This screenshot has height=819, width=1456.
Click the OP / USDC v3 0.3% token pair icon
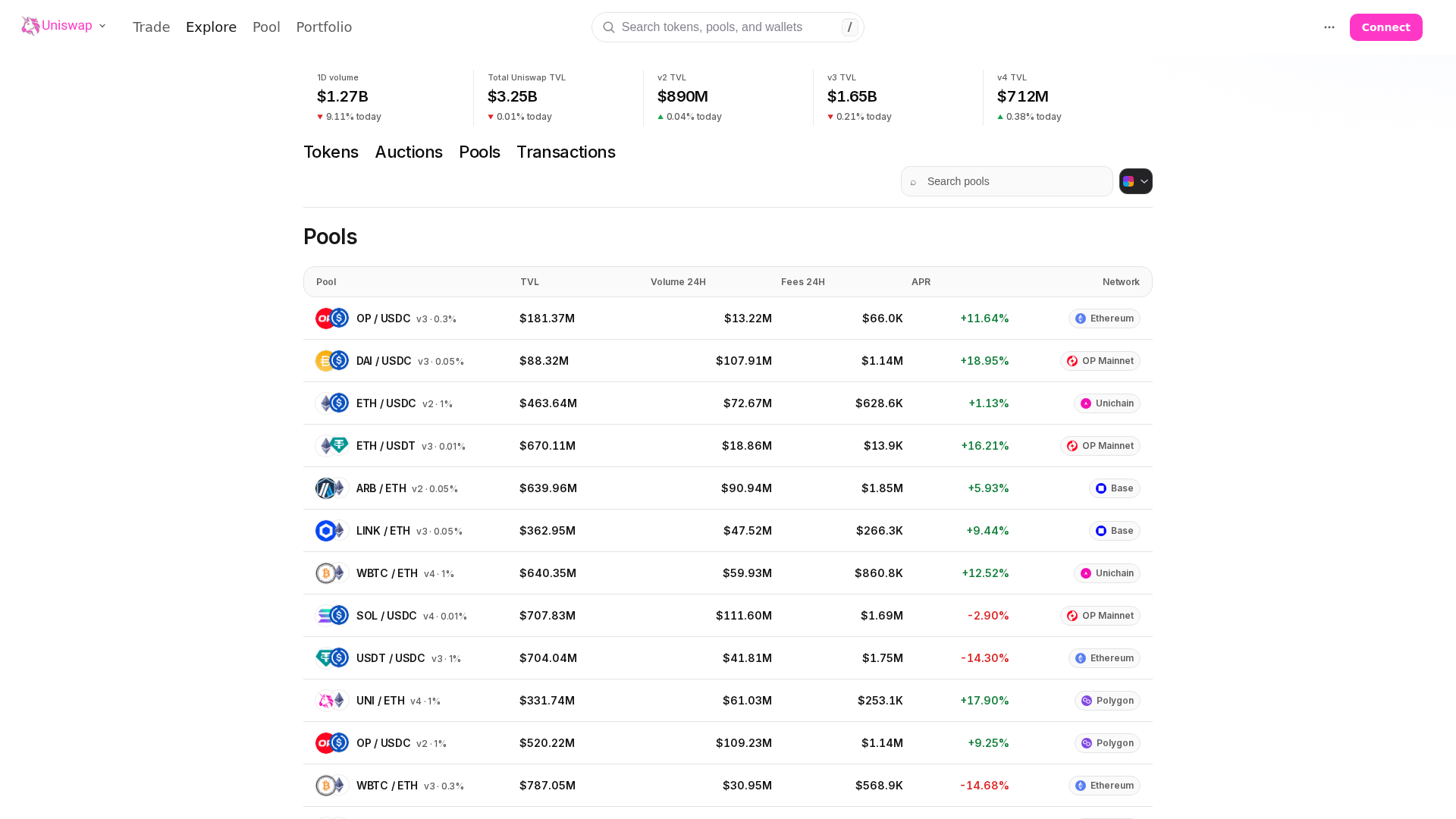tap(332, 318)
